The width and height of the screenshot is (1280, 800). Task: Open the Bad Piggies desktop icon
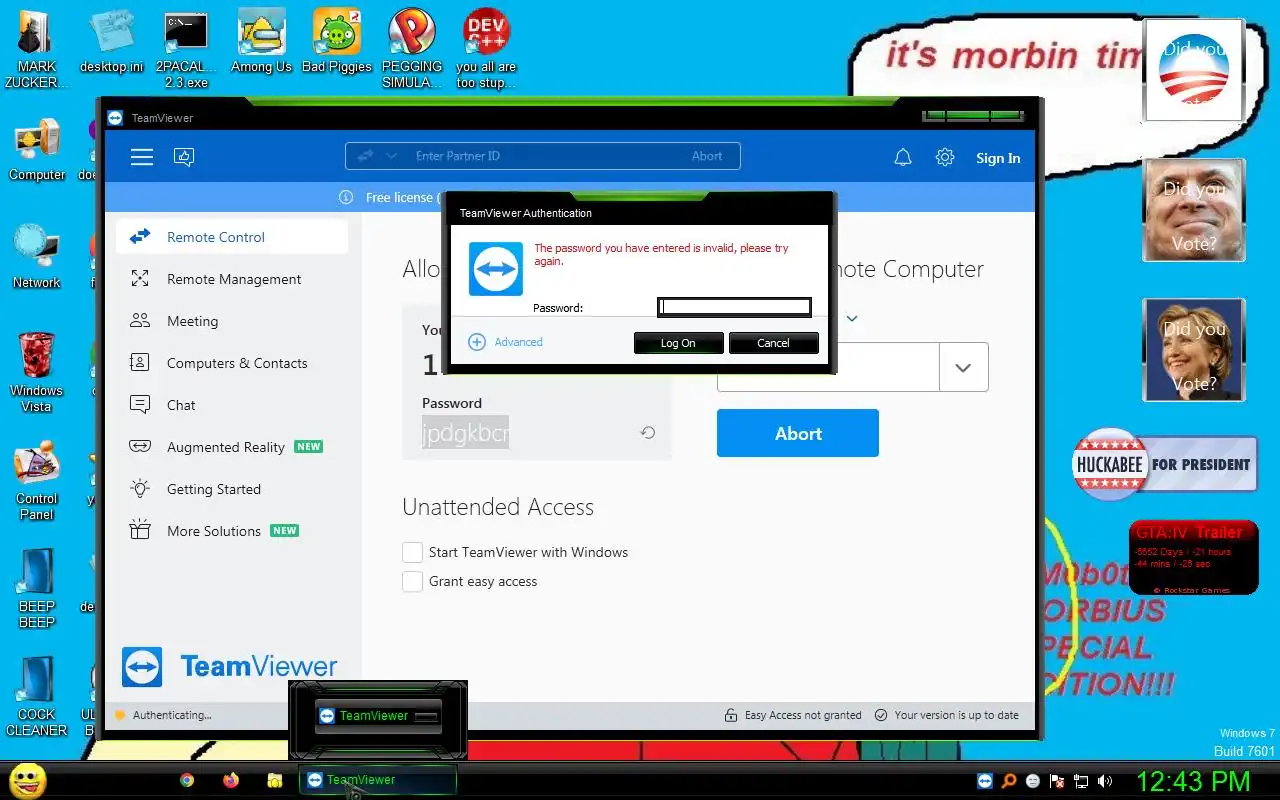(337, 42)
